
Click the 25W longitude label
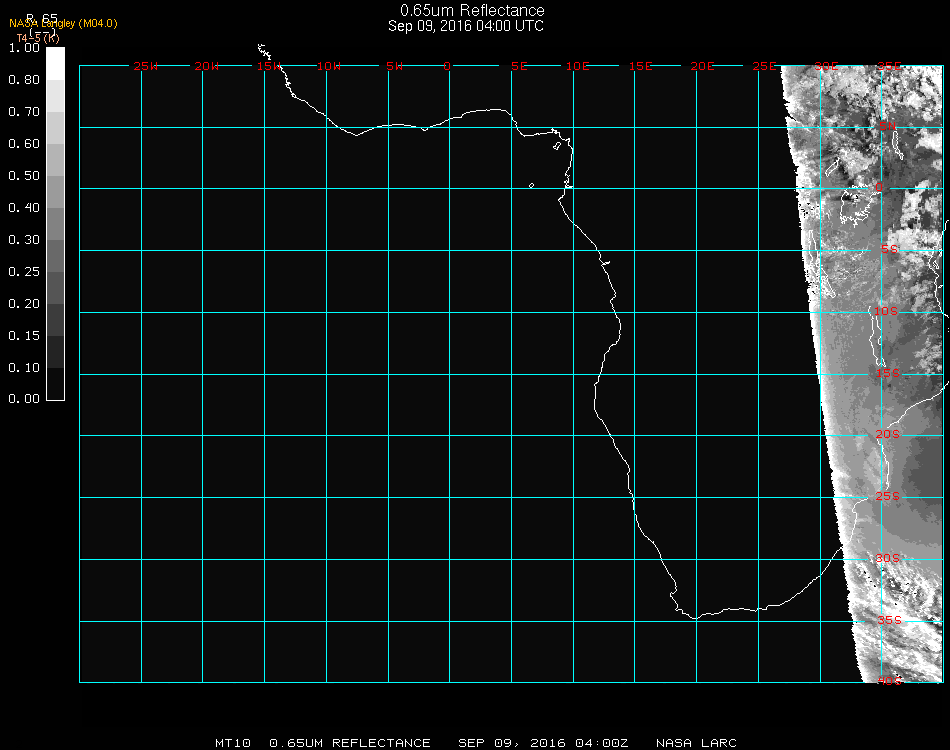pos(146,66)
